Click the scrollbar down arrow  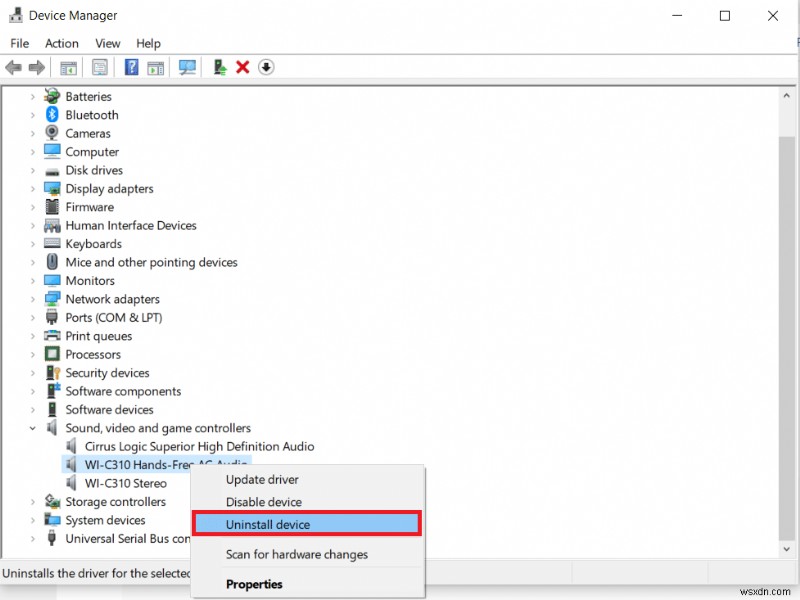pos(786,549)
